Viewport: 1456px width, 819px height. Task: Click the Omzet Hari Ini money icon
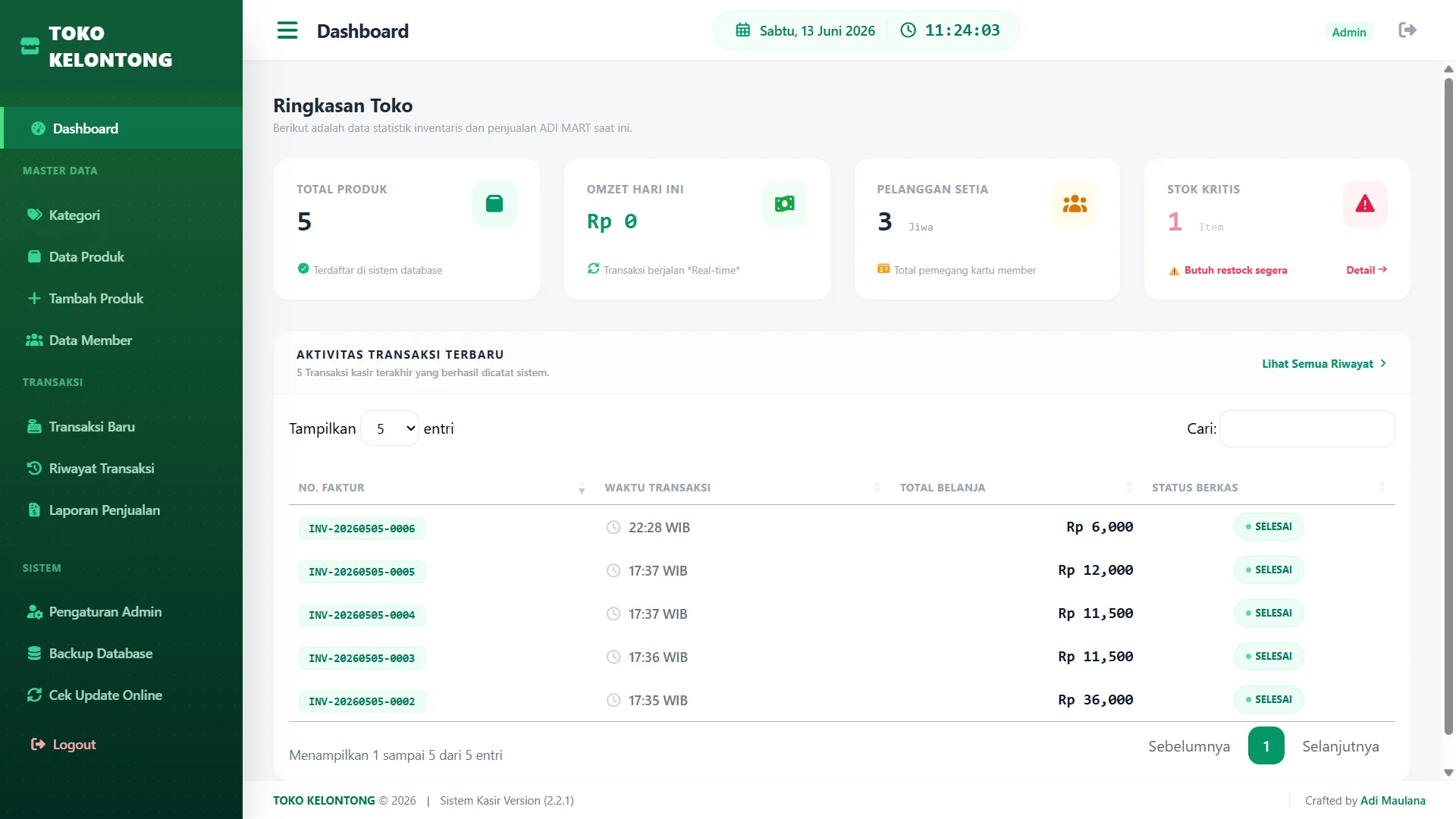785,204
